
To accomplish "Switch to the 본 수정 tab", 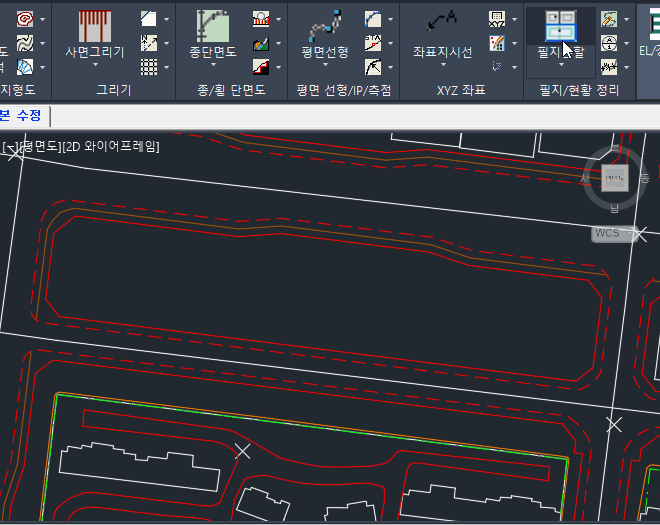I will point(21,115).
